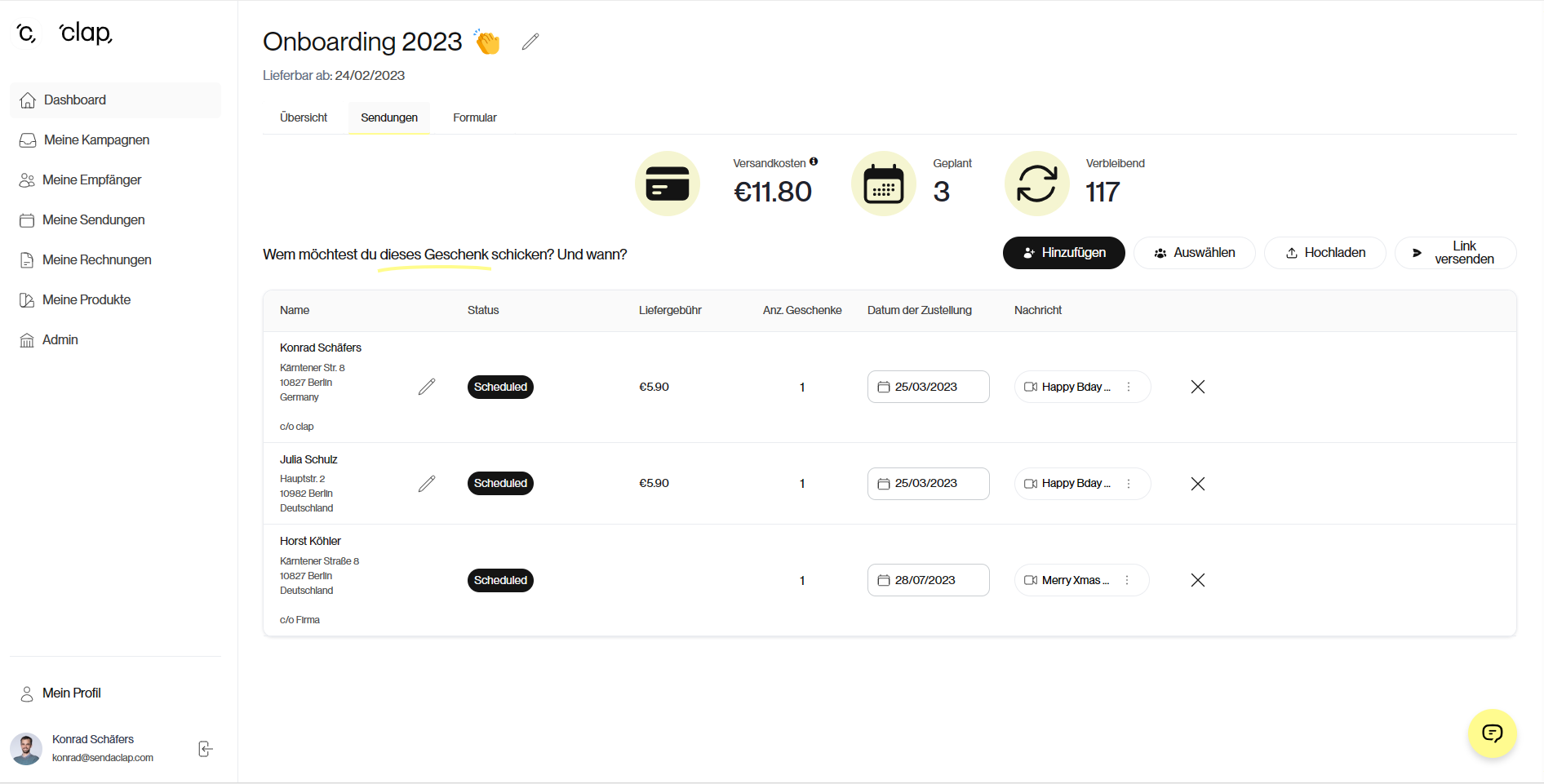
Task: Click the Hochladen upload button
Action: 1324,253
